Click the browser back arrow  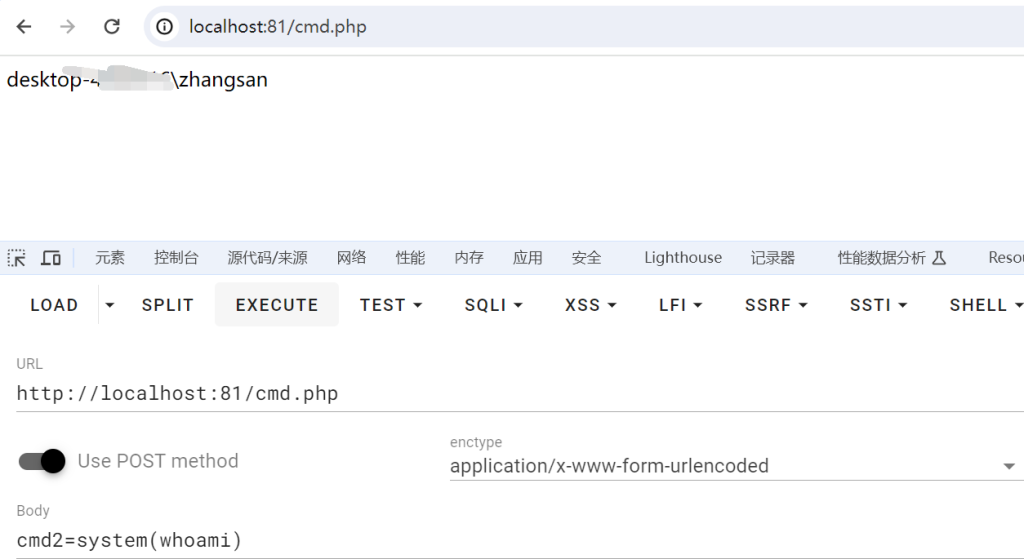(x=24, y=27)
